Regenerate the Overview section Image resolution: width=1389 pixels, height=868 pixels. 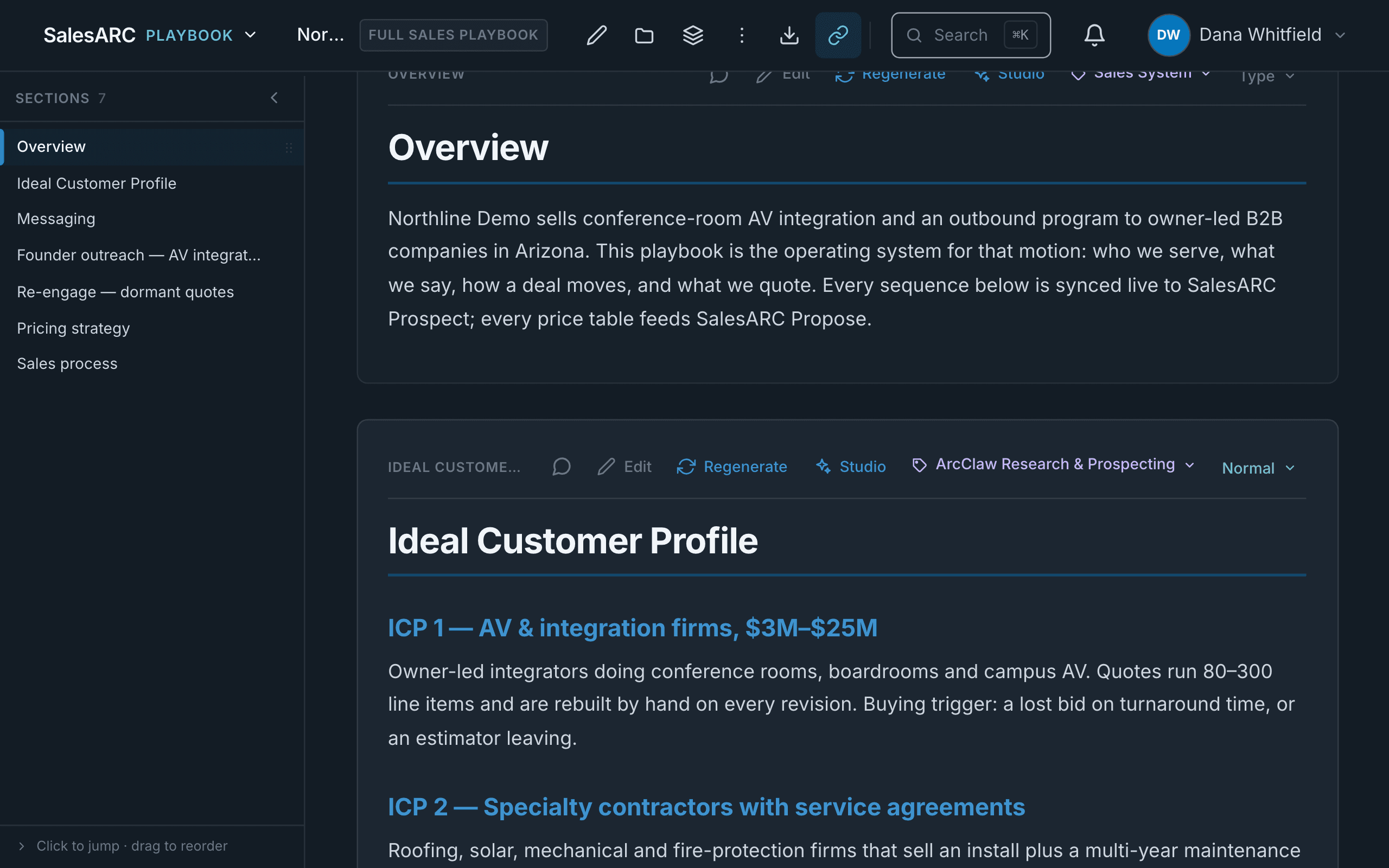[x=890, y=75]
